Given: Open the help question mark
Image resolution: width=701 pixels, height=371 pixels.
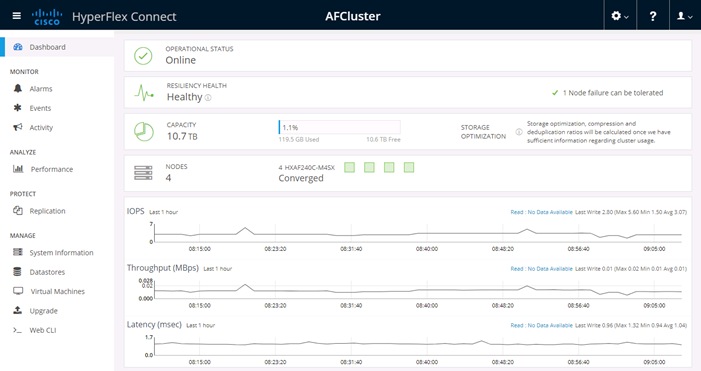Looking at the screenshot, I should [x=653, y=16].
